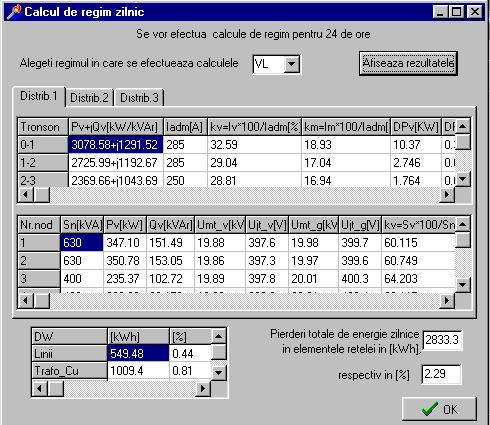Screen dimensions: 490x425
Task: Click down arrow in DW table scrollbar
Action: pos(219,372)
